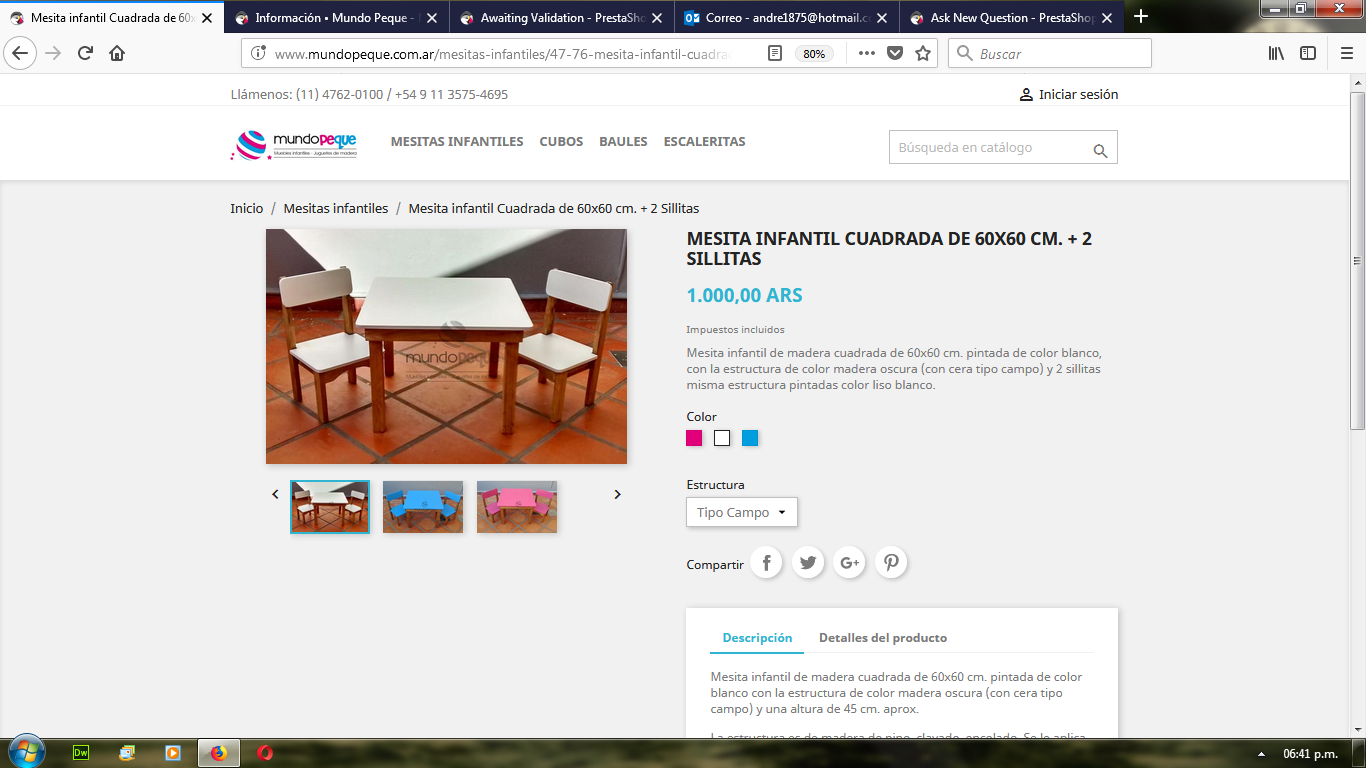Image resolution: width=1366 pixels, height=768 pixels.
Task: Open a new browser tab
Action: [x=1141, y=16]
